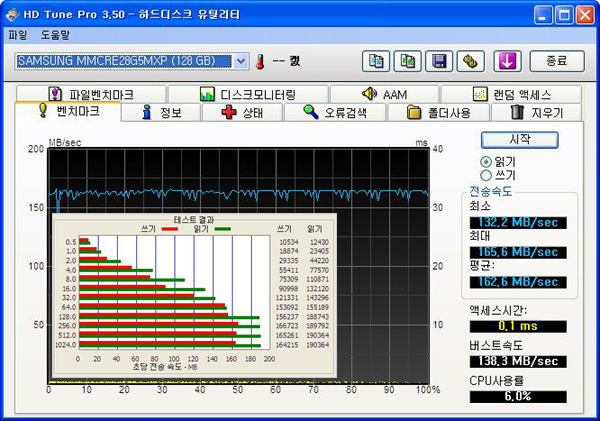This screenshot has height=421, width=600.
Task: Switch to the 폴더사용 tab label
Action: click(449, 113)
